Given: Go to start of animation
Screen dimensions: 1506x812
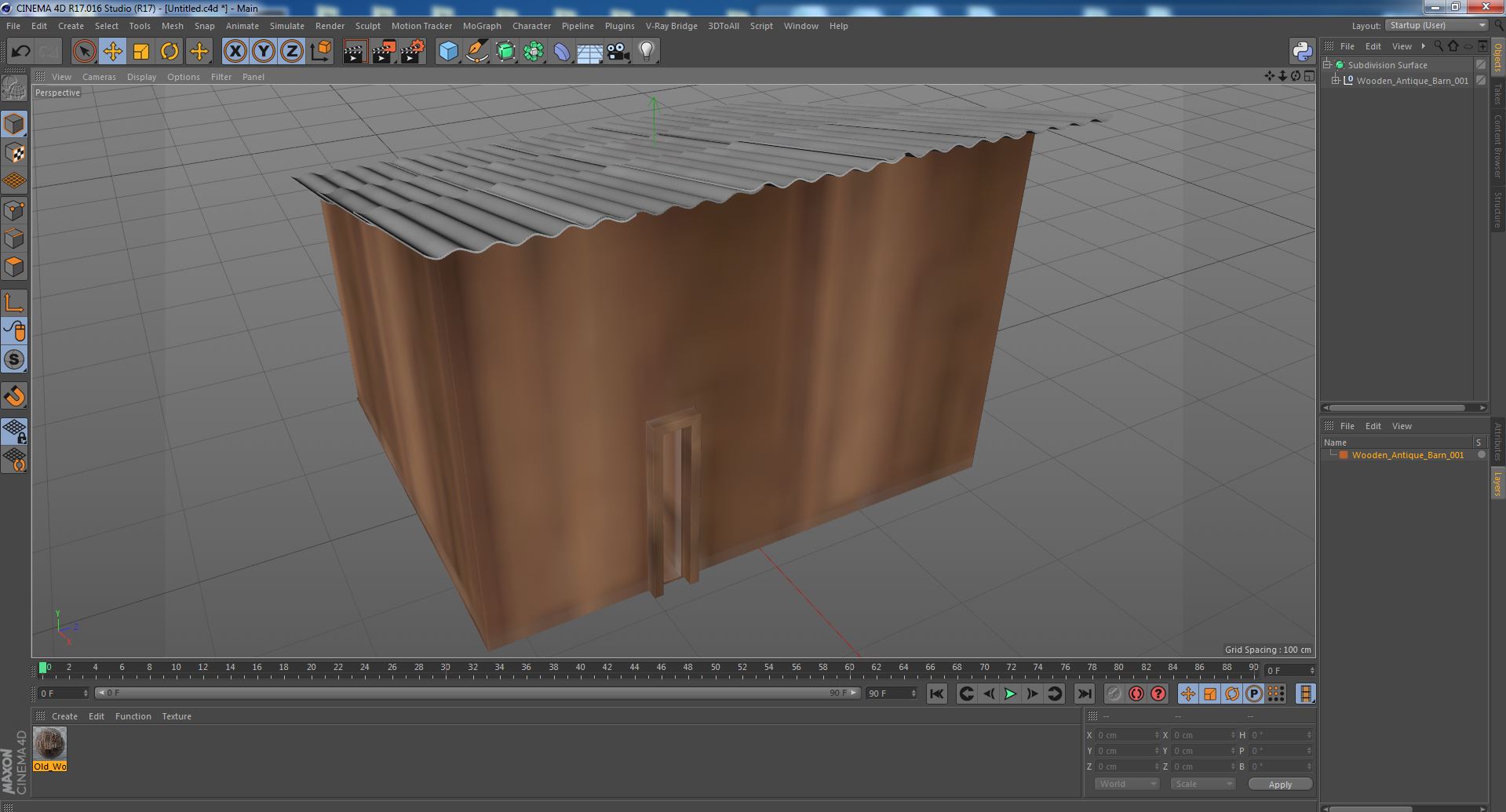Looking at the screenshot, I should tap(936, 694).
